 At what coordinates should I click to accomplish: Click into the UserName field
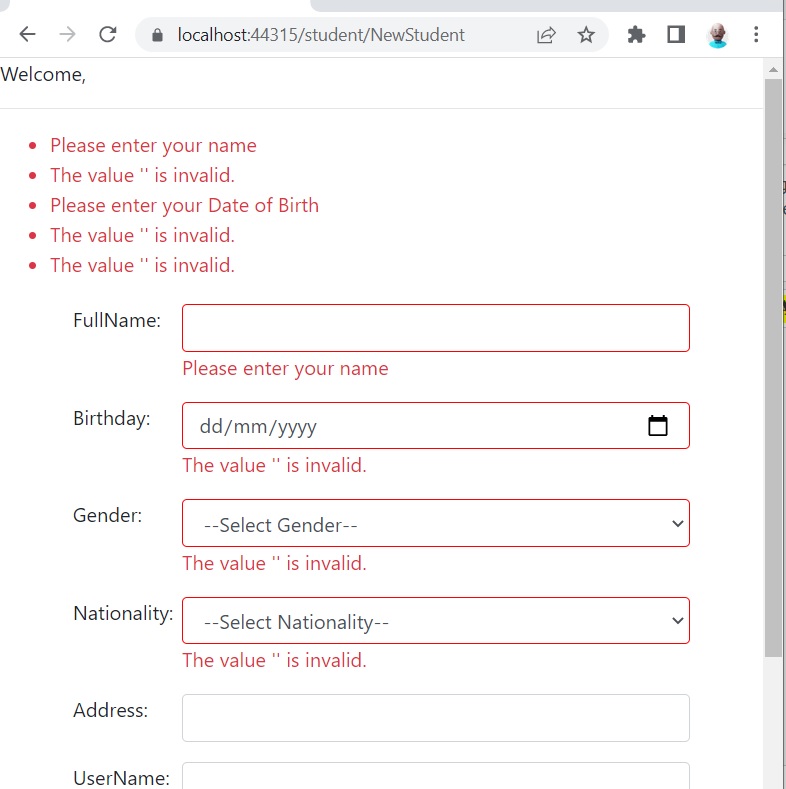(436, 776)
